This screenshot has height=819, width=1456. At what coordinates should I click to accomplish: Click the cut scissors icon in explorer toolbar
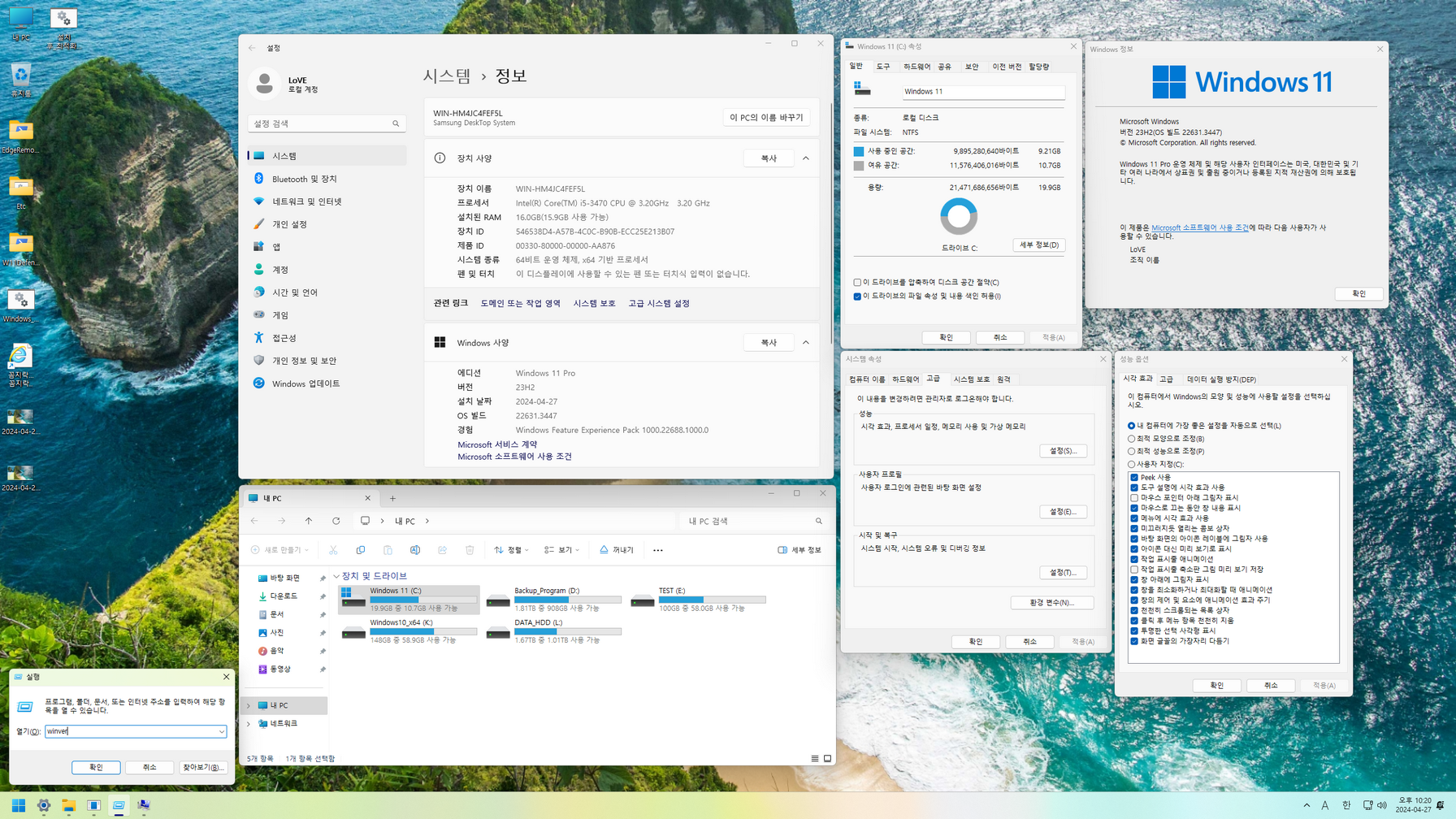[333, 550]
